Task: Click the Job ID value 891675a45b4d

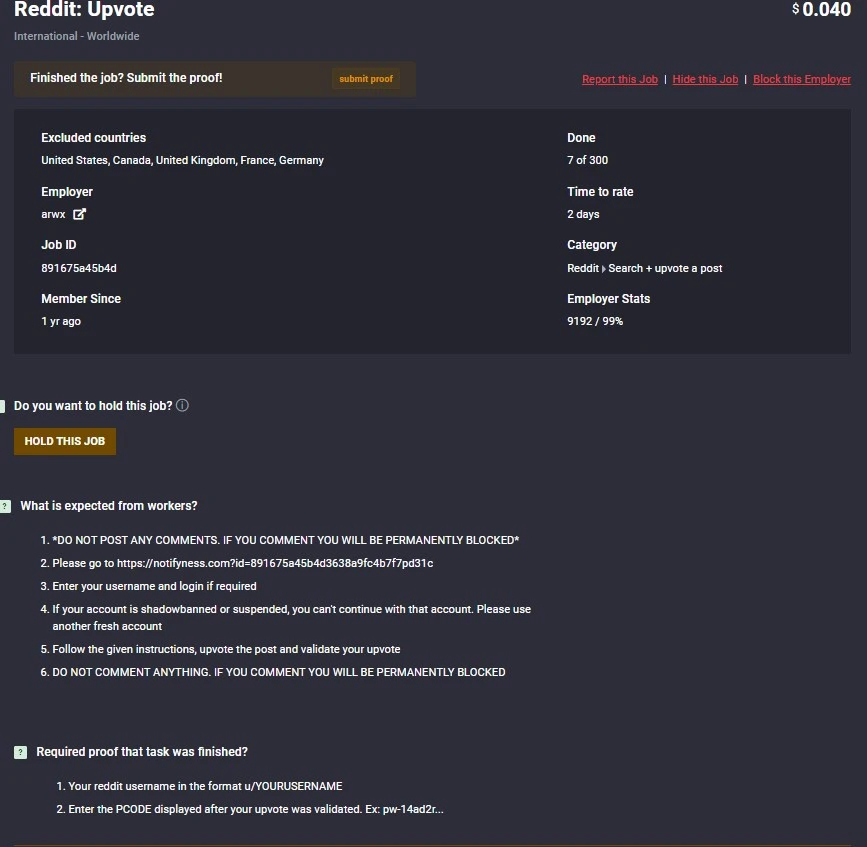Action: tap(79, 268)
